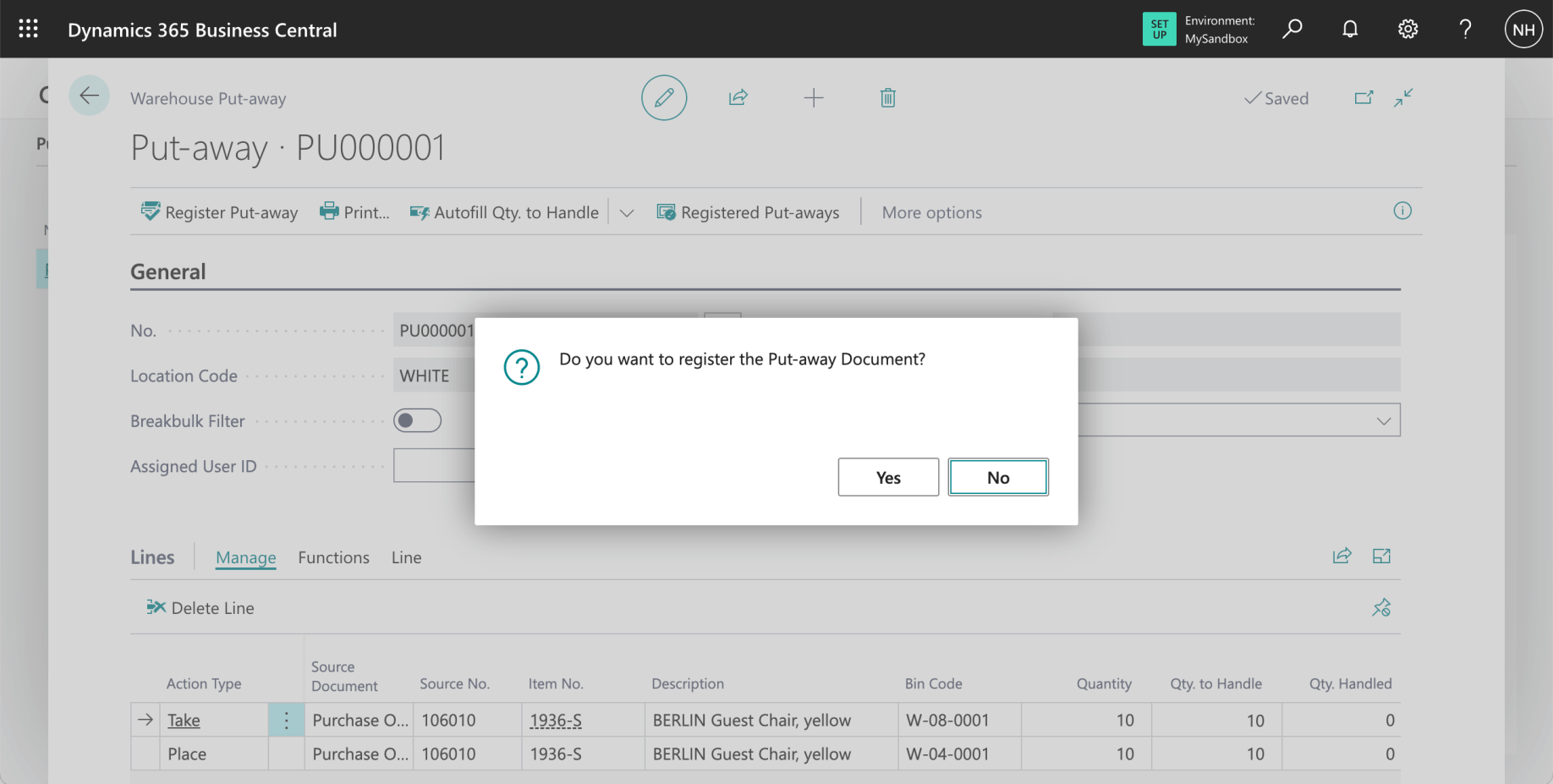
Task: Click Qty. to Handle in the Take row
Action: pos(1216,720)
